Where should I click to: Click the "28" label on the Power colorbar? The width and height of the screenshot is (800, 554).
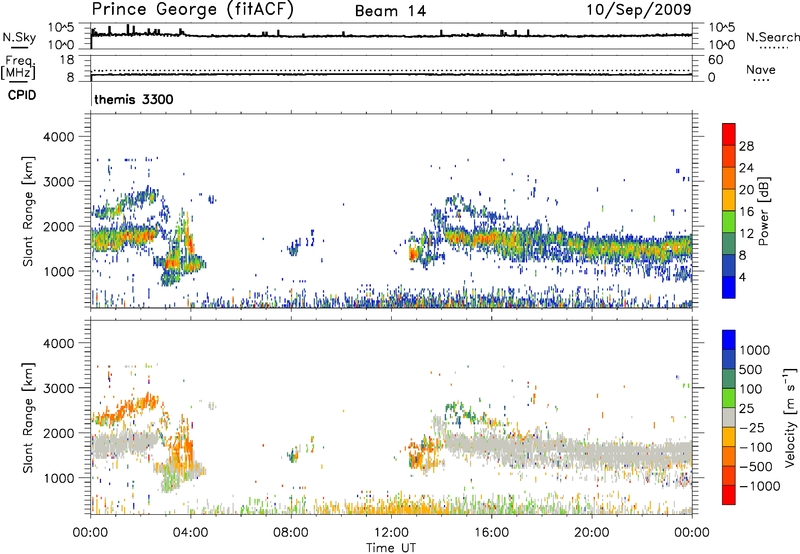tap(746, 146)
